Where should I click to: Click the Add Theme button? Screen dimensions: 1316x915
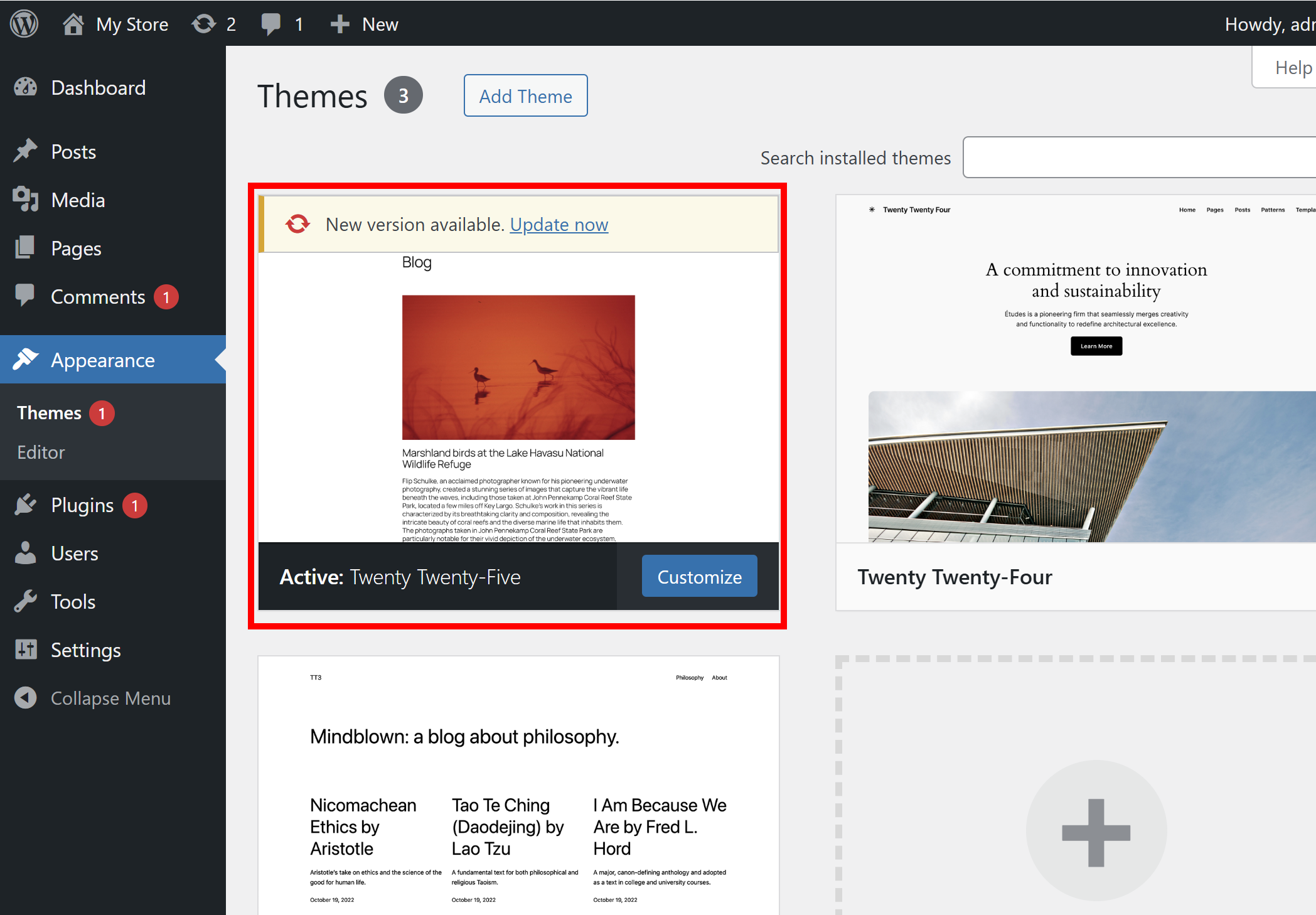525,96
